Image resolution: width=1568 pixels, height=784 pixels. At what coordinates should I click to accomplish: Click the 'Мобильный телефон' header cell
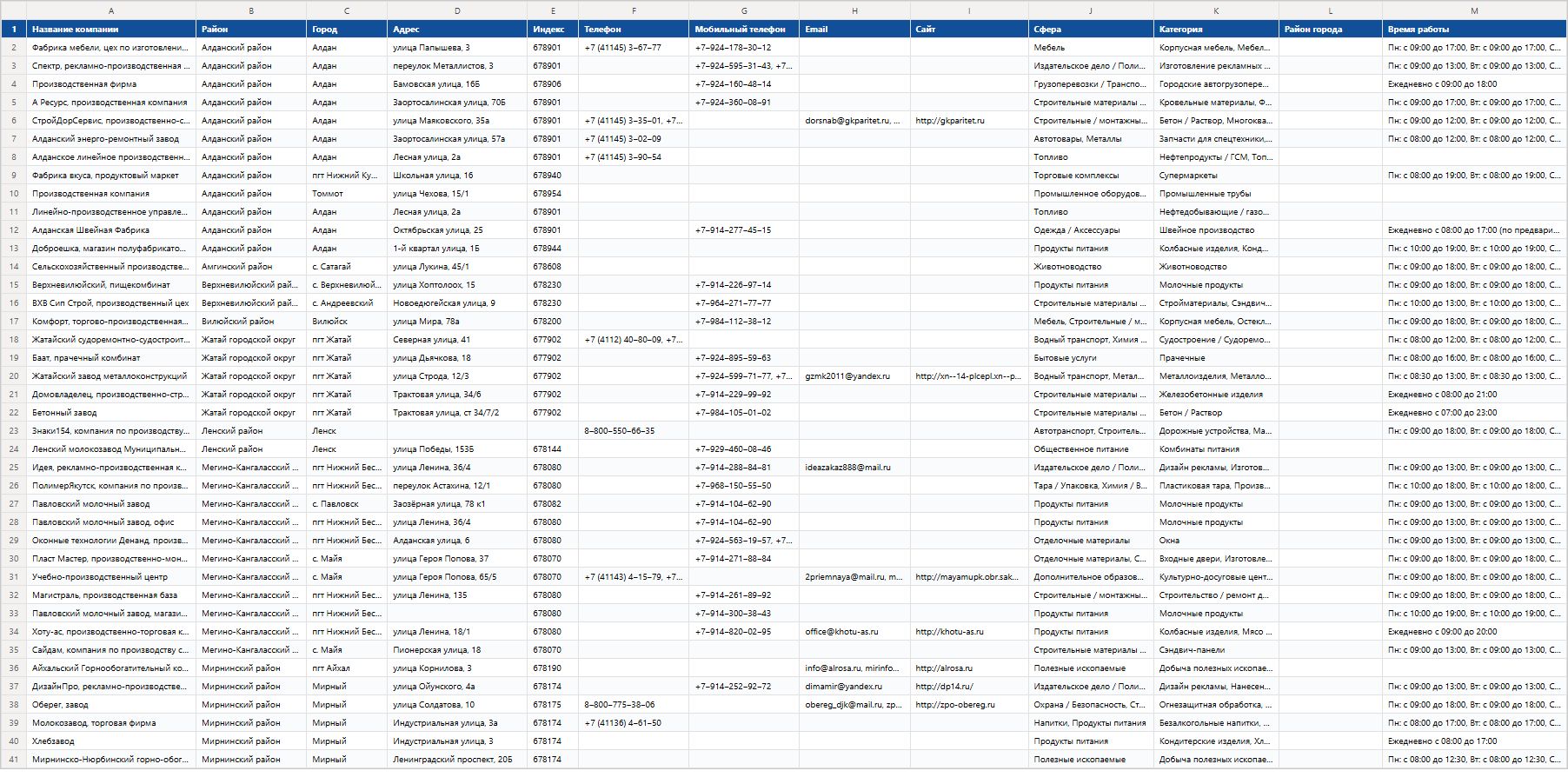point(744,30)
